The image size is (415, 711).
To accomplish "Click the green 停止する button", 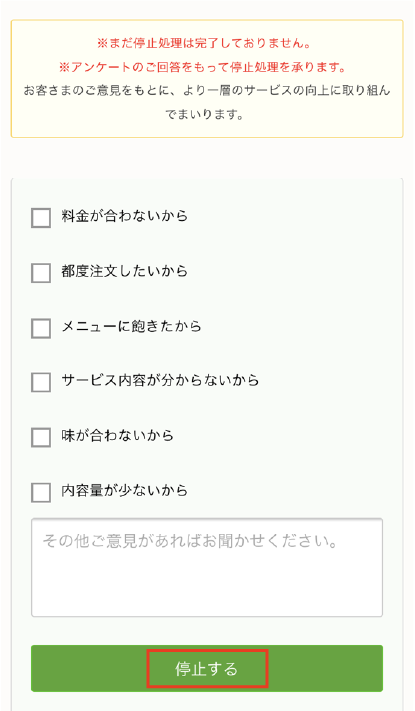I will pos(207,668).
